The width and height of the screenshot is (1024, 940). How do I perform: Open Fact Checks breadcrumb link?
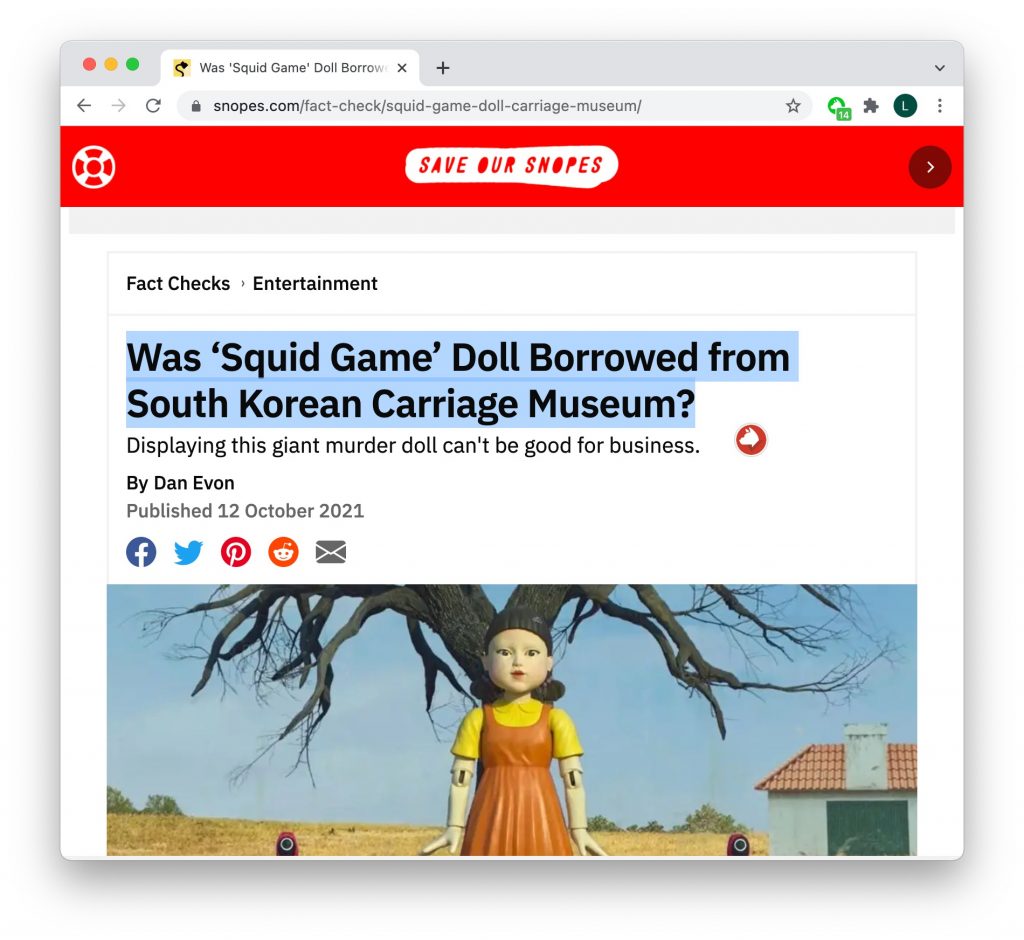point(178,284)
